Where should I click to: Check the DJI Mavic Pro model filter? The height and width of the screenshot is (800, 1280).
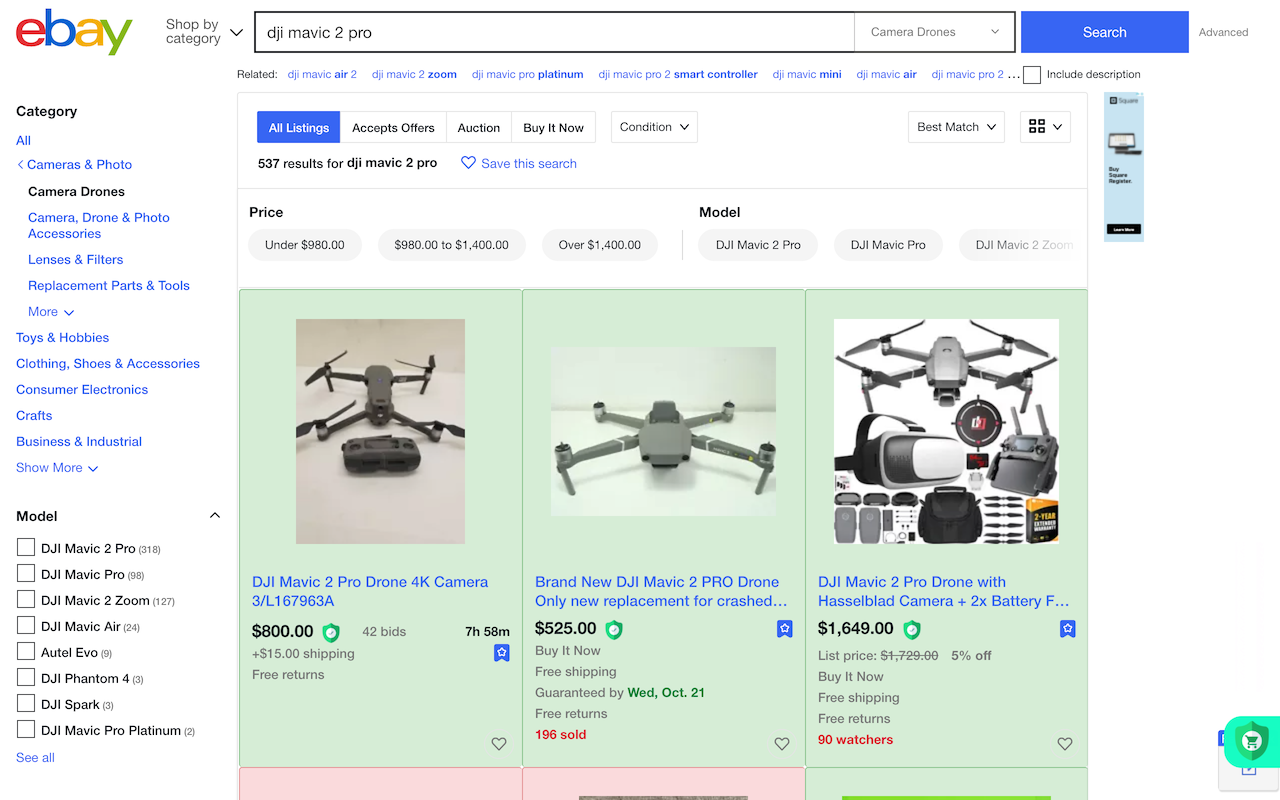coord(26,573)
